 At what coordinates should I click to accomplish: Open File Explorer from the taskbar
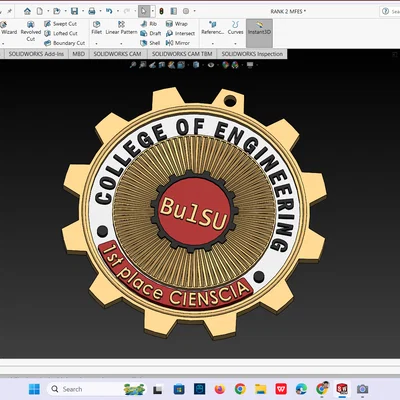[x=261, y=389]
